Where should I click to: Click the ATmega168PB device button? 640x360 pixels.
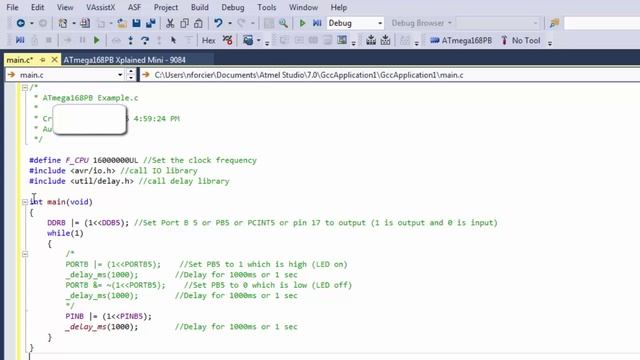(x=461, y=40)
